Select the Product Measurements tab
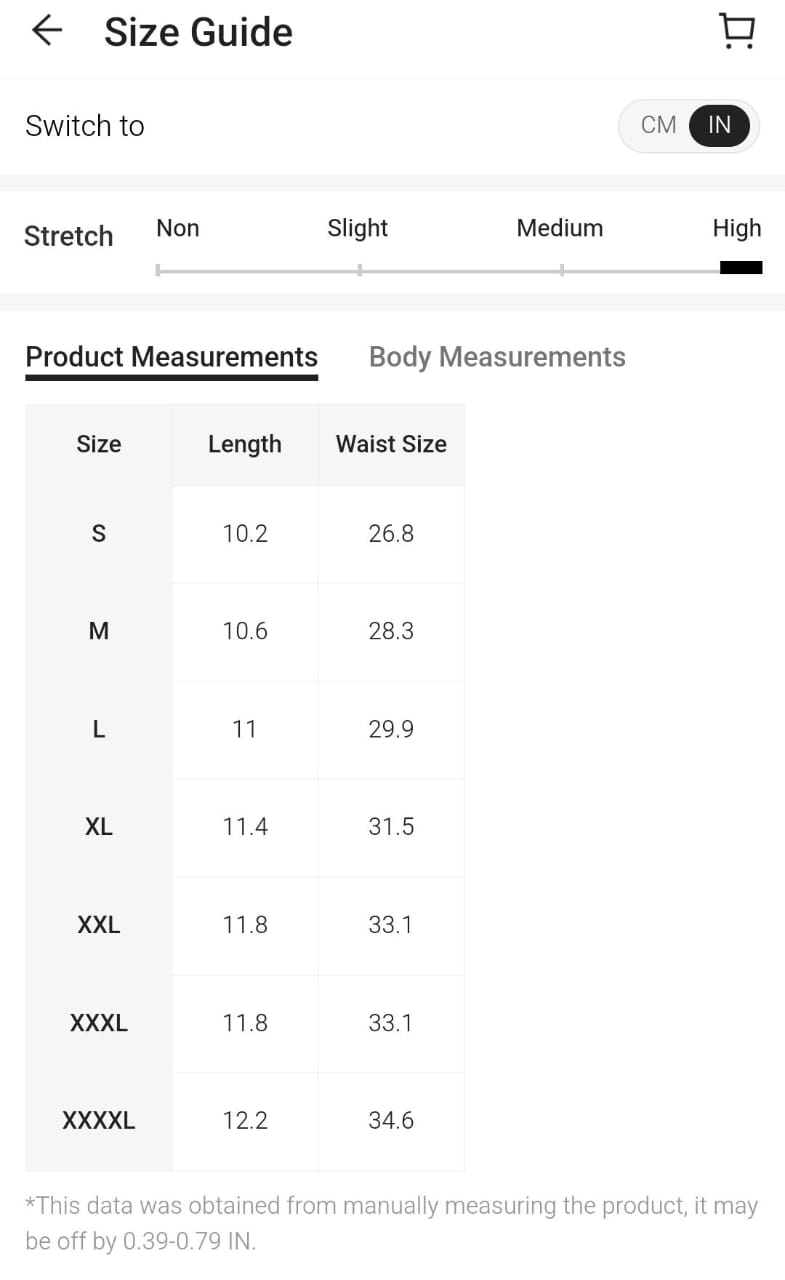The height and width of the screenshot is (1280, 785). [x=171, y=357]
